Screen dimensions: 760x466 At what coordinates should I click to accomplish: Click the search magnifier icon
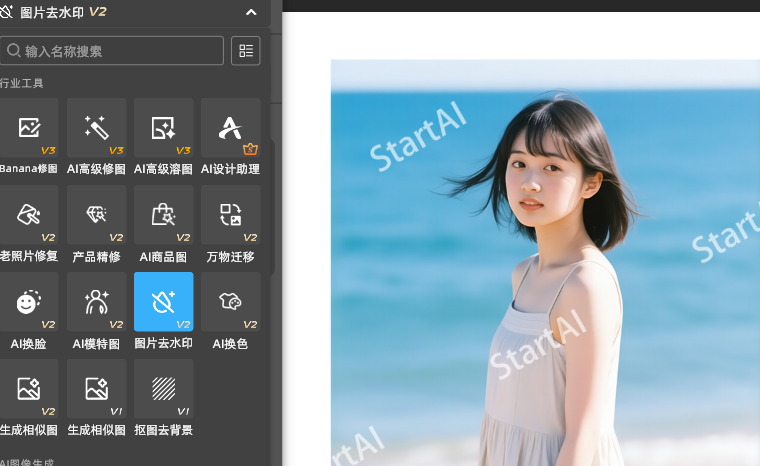[14, 50]
